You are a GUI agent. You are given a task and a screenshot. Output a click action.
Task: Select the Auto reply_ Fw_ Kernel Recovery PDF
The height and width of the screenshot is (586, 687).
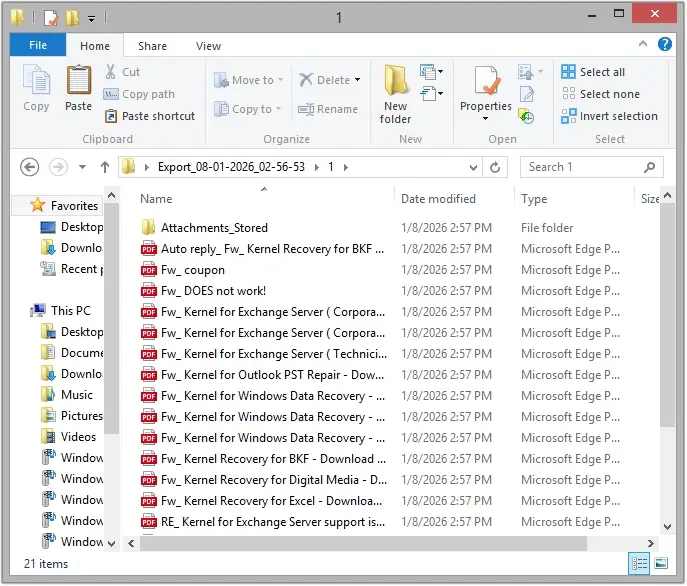click(x=262, y=249)
